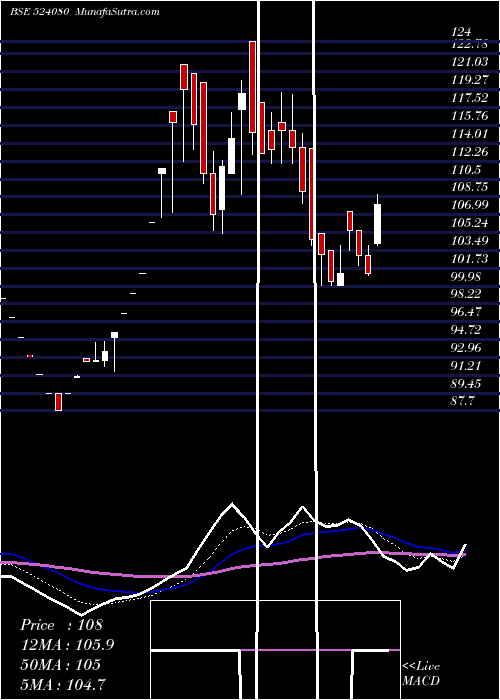Viewport: 500px width, 700px height.
Task: Click the 50MA : 105 readout
Action: (60, 665)
